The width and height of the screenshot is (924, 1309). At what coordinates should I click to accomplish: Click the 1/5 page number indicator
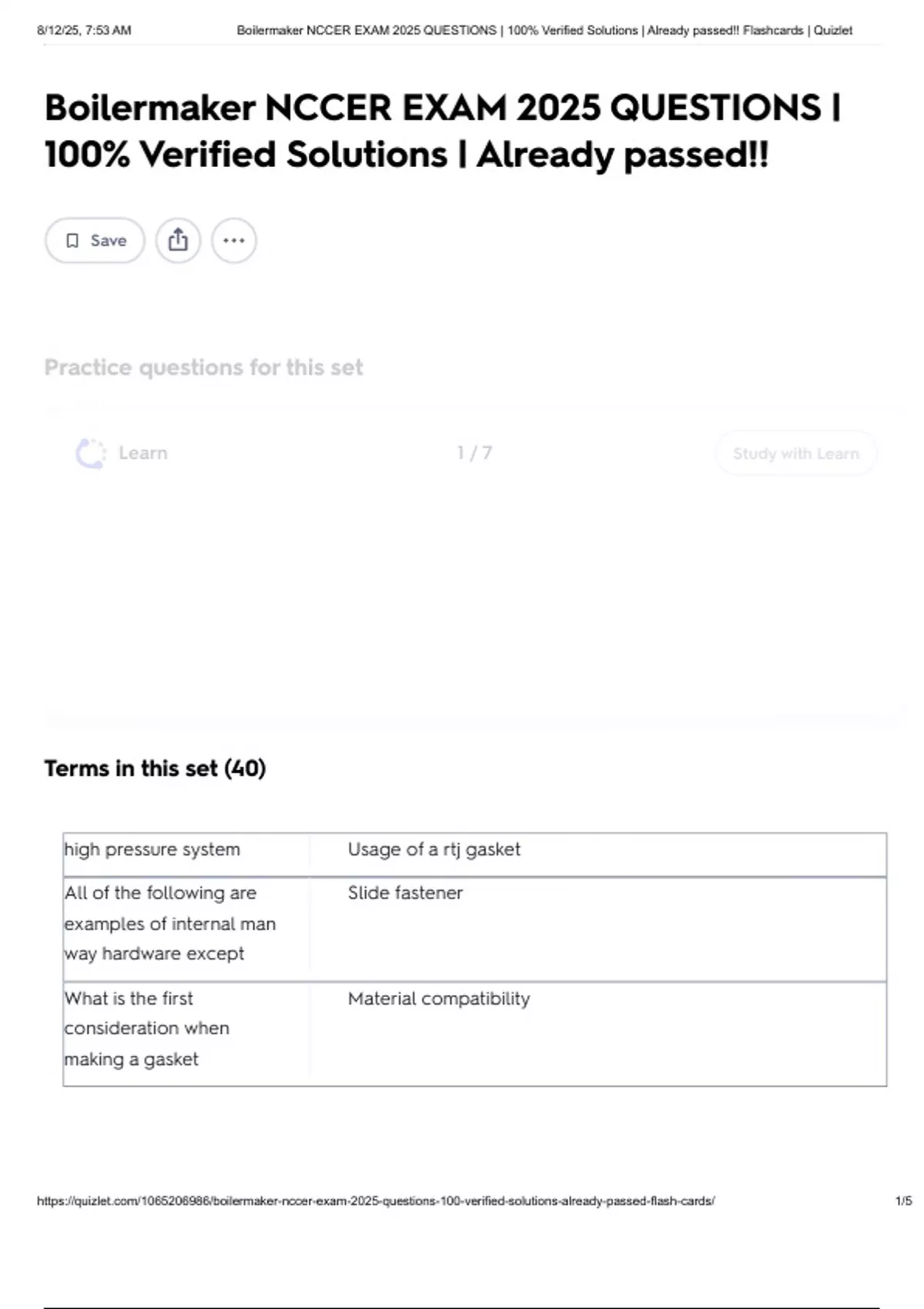tap(903, 1200)
